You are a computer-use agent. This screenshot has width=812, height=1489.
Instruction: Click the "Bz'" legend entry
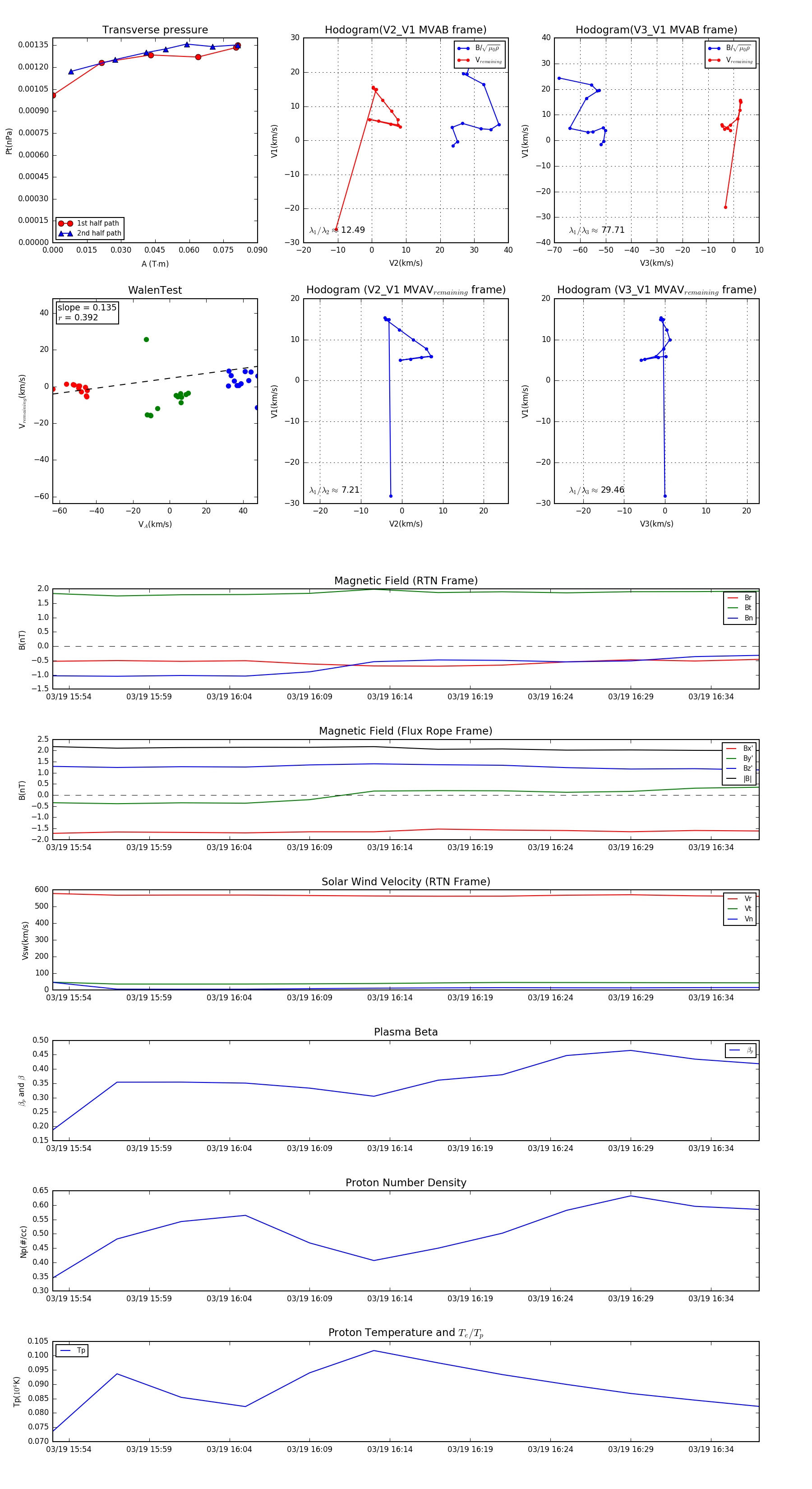[x=740, y=768]
